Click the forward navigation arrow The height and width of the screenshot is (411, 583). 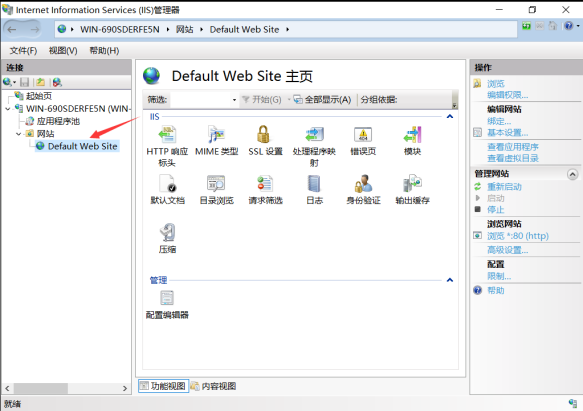click(35, 29)
